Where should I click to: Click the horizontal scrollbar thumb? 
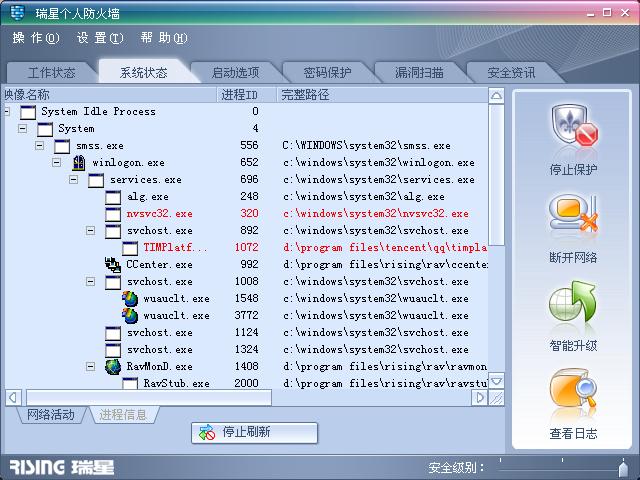tap(149, 397)
